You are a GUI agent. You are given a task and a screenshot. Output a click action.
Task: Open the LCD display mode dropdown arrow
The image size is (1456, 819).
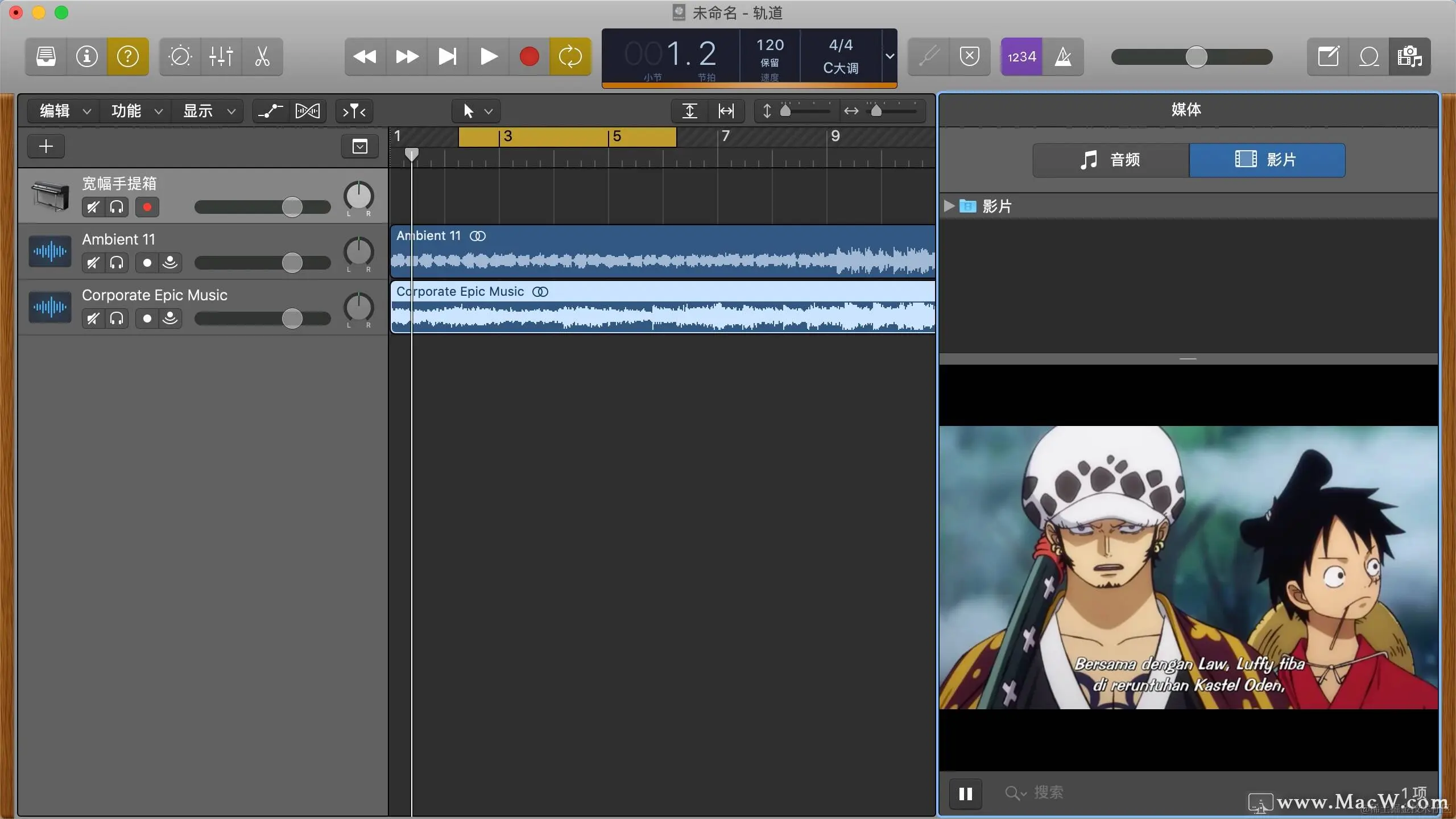tap(890, 56)
